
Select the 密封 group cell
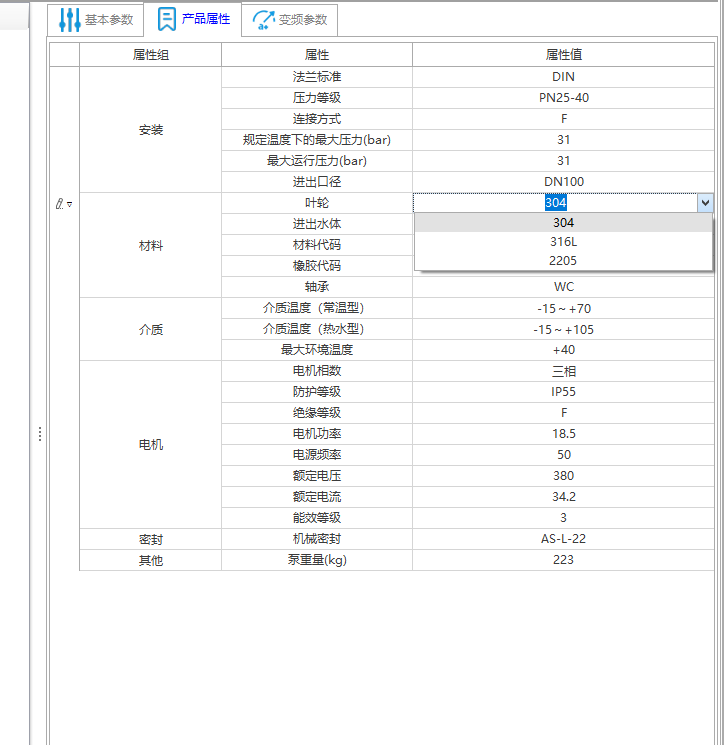click(x=151, y=539)
